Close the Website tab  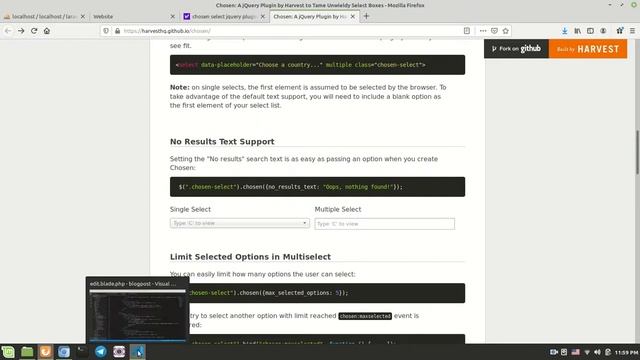tap(173, 16)
